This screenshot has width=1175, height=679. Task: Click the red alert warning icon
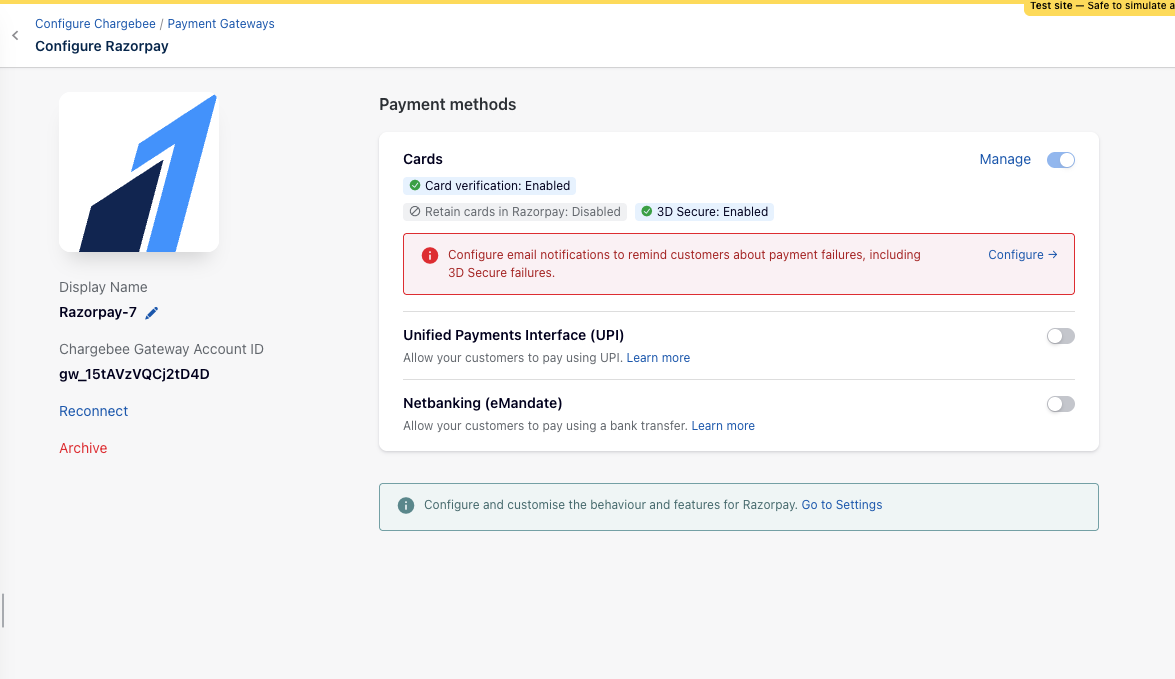click(x=429, y=256)
